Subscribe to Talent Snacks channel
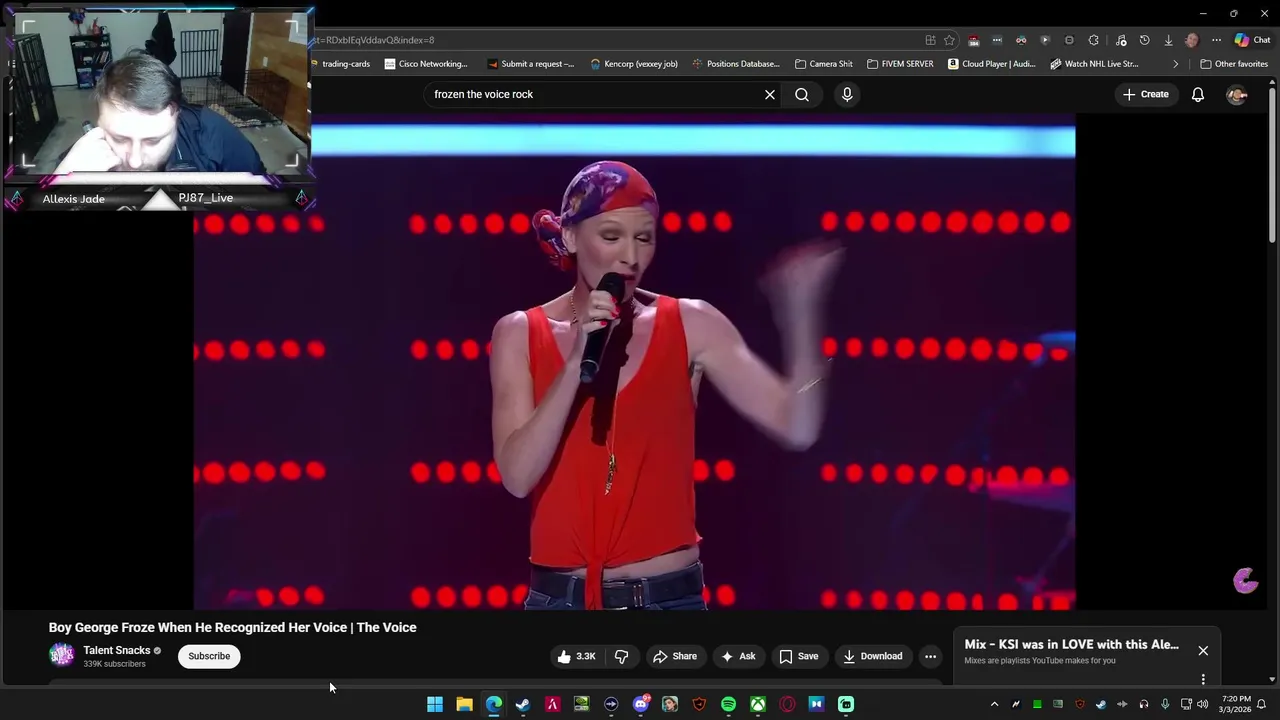This screenshot has width=1280, height=720. coord(209,656)
